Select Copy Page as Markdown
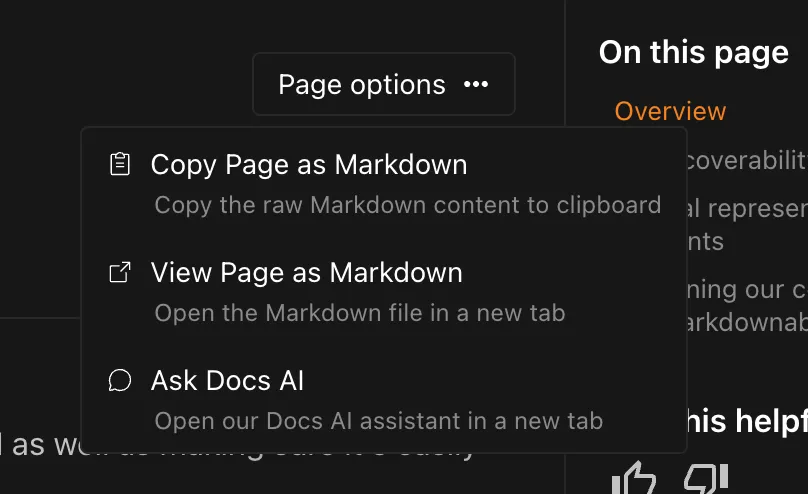Viewport: 808px width, 494px height. coord(308,165)
